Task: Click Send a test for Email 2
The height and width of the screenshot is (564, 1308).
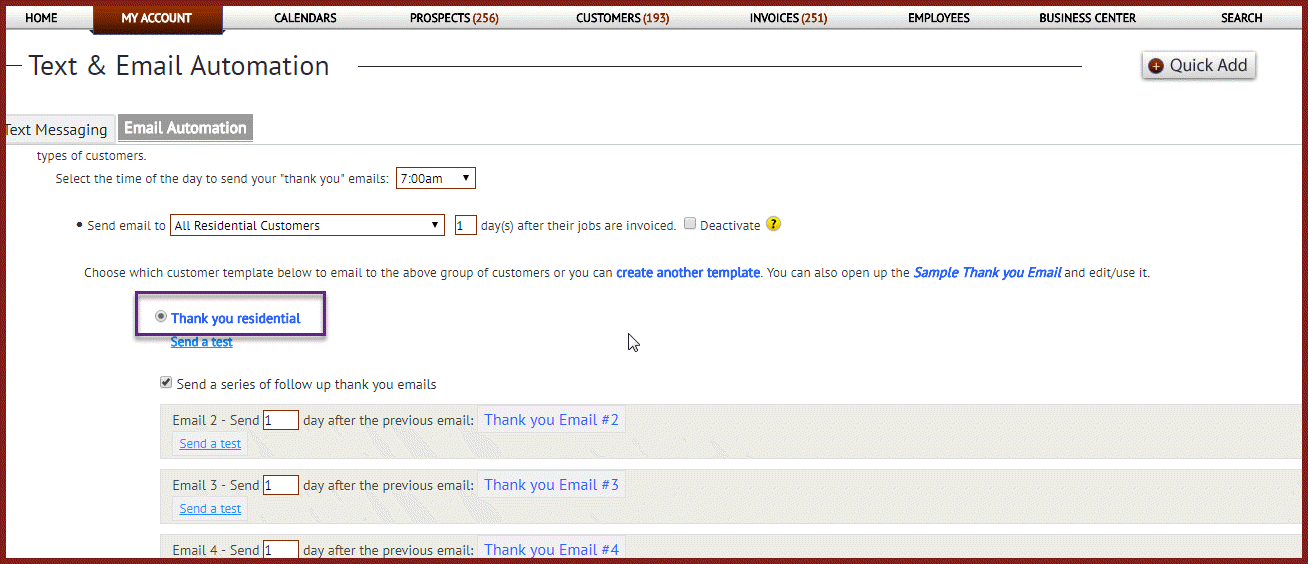Action: pos(210,443)
